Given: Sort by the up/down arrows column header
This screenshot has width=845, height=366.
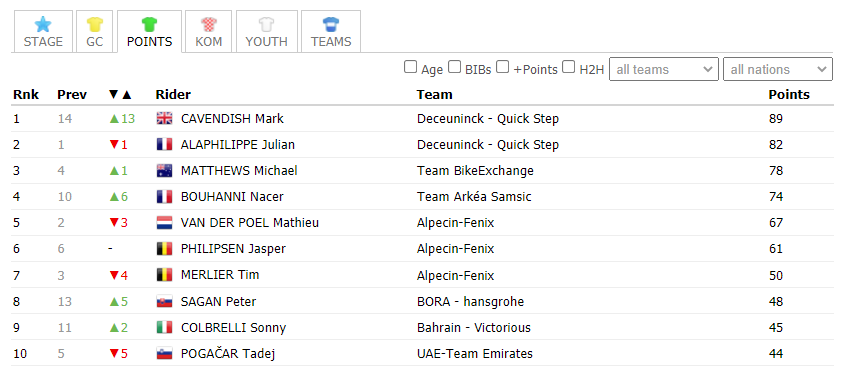Looking at the screenshot, I should (x=120, y=95).
